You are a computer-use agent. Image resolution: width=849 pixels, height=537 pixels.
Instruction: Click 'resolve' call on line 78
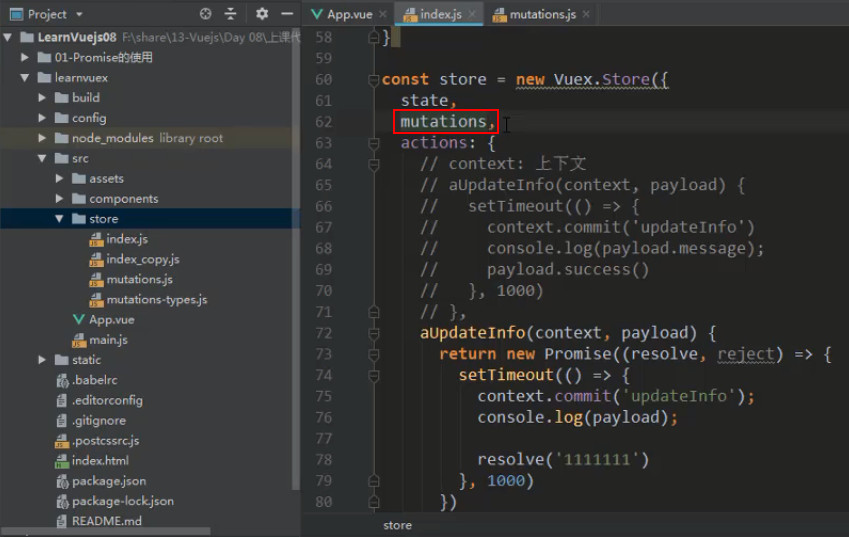(511, 460)
